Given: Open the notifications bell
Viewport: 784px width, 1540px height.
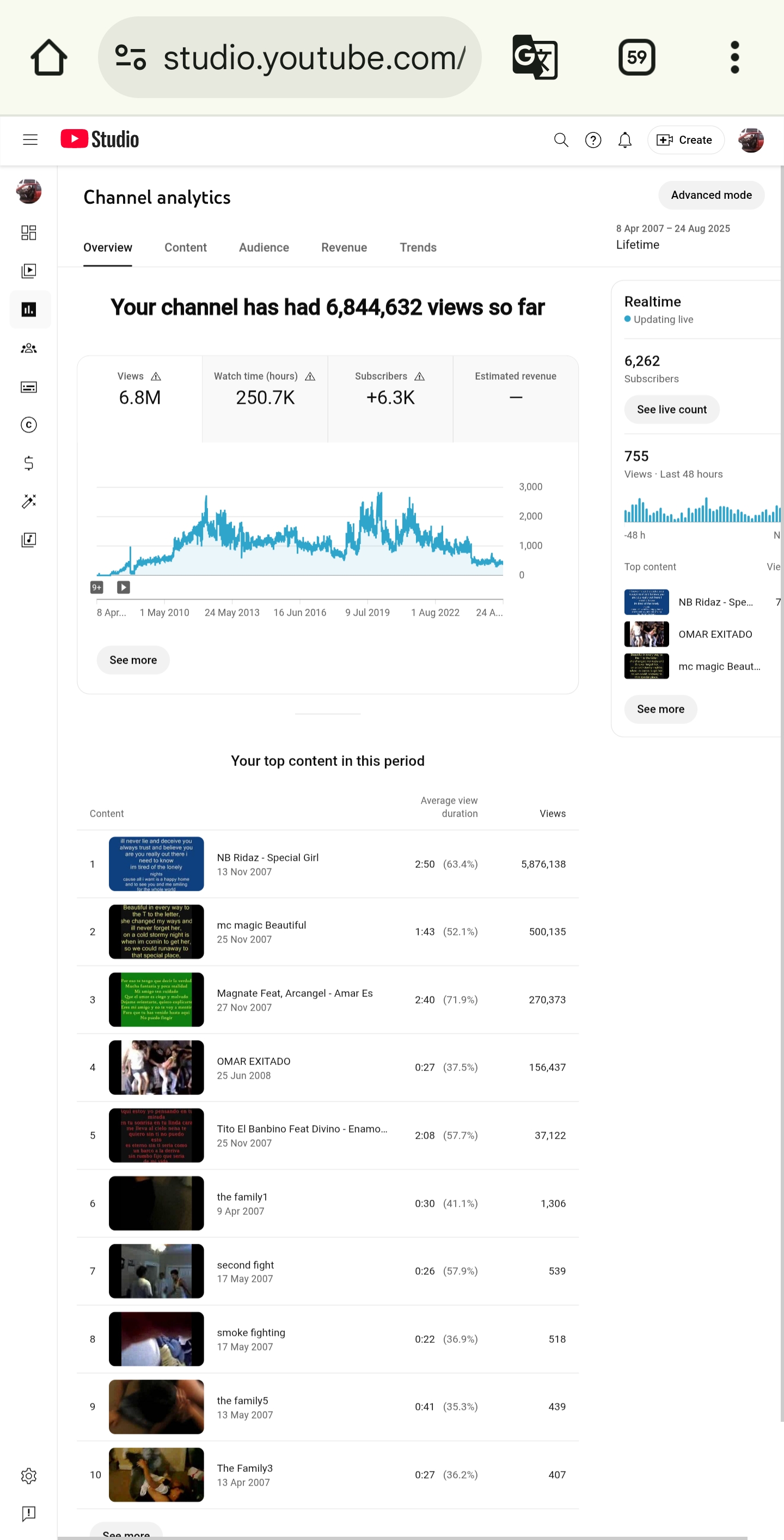Looking at the screenshot, I should [624, 140].
